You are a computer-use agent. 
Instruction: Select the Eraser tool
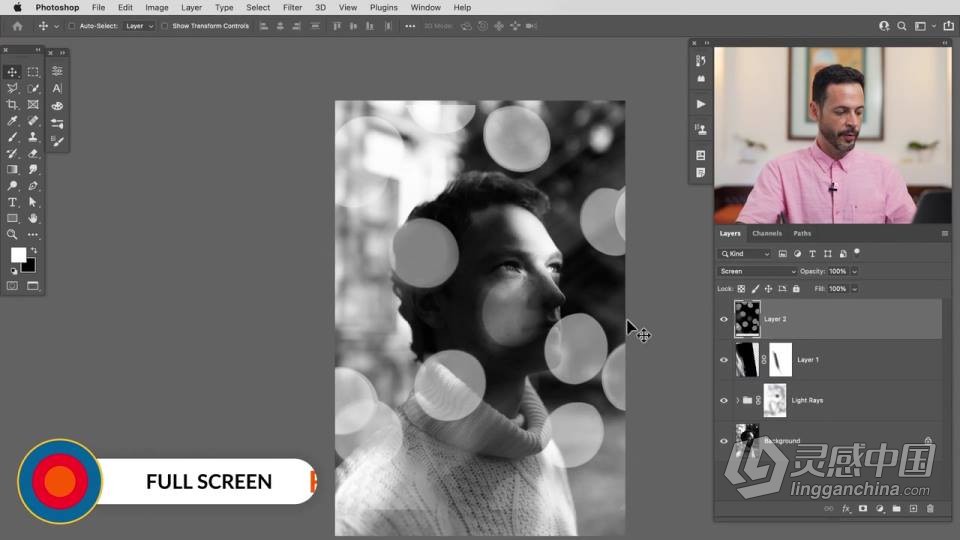pos(33,154)
